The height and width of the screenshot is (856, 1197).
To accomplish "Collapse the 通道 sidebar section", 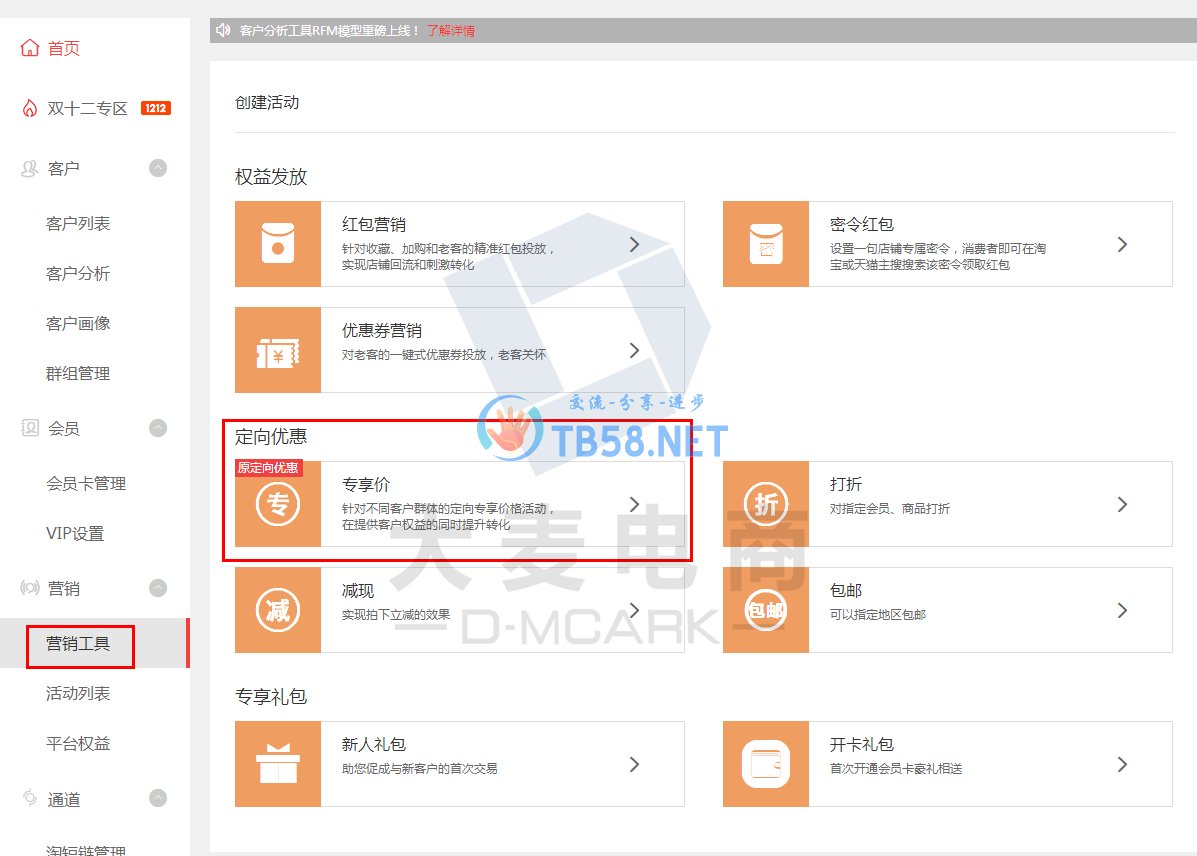I will [x=158, y=798].
